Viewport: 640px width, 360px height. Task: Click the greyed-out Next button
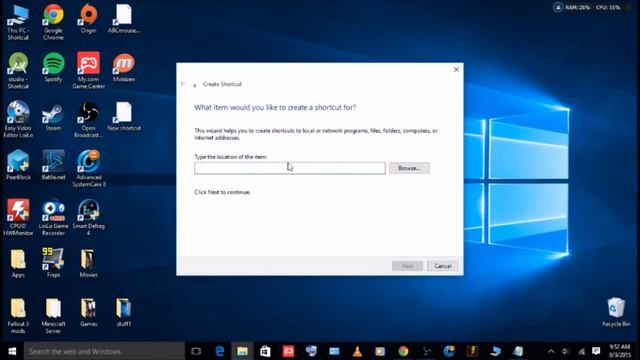tap(407, 266)
